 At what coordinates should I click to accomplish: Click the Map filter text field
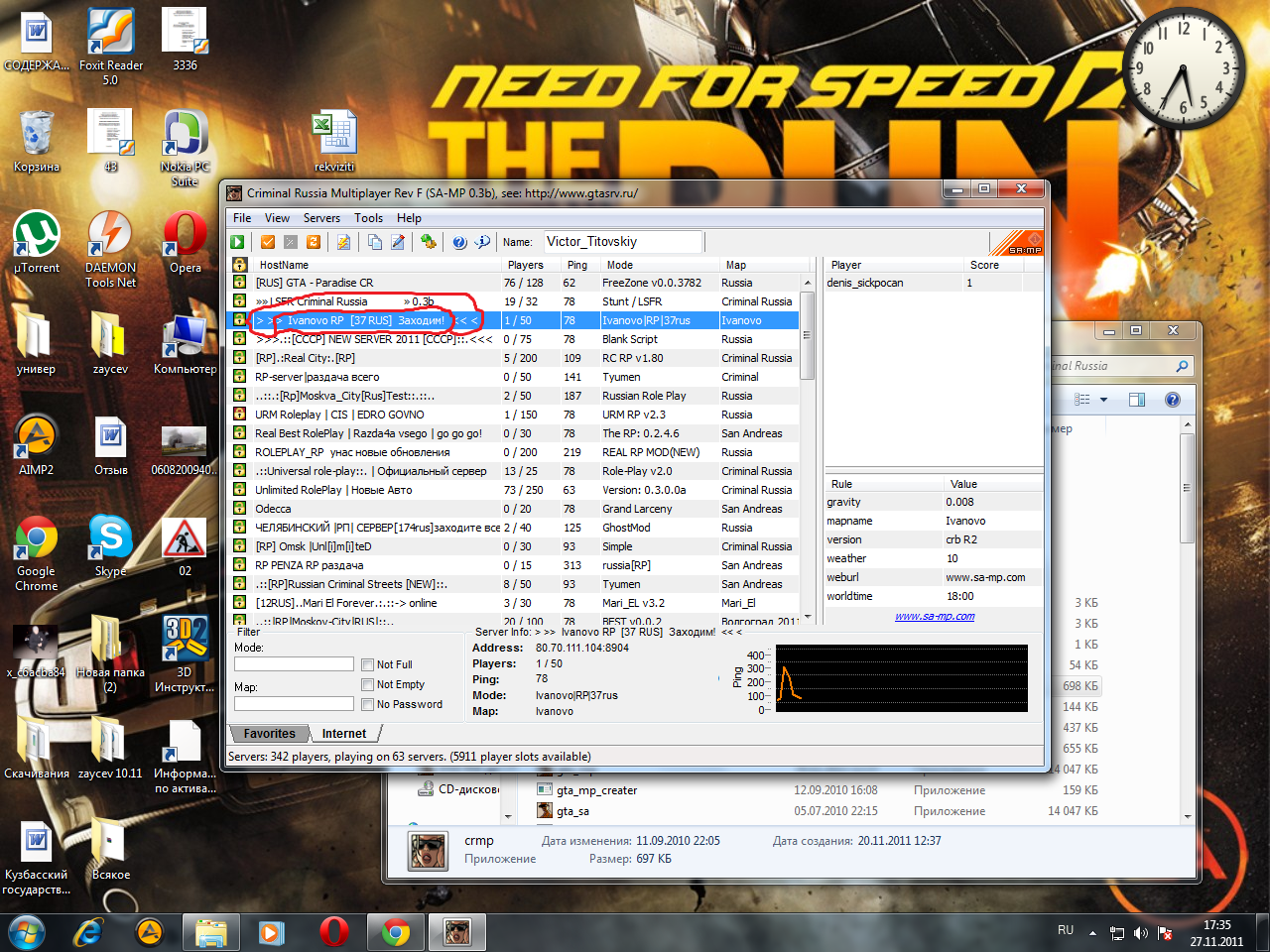[294, 704]
